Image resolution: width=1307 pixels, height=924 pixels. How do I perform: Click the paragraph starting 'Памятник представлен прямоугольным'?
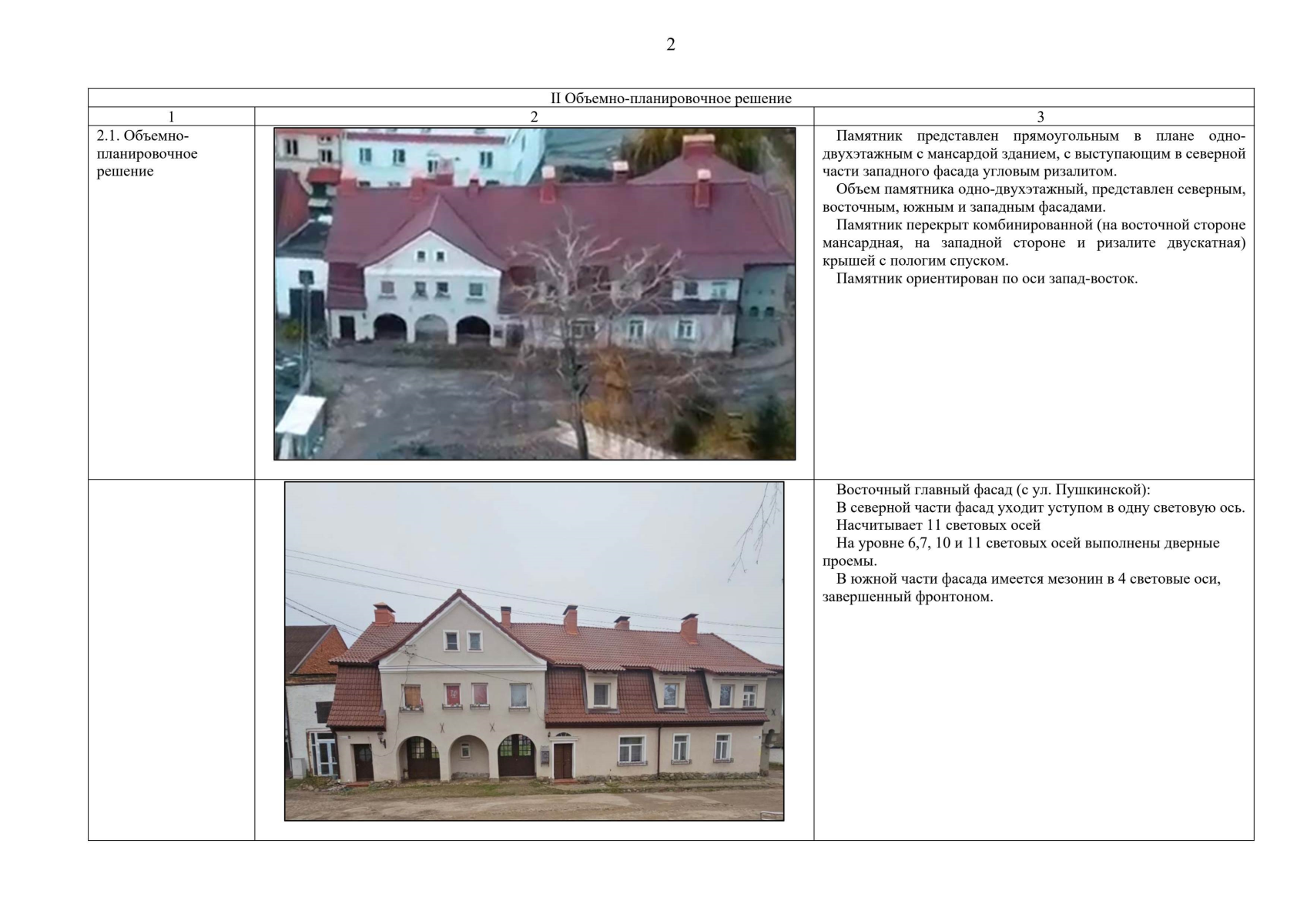click(1034, 153)
